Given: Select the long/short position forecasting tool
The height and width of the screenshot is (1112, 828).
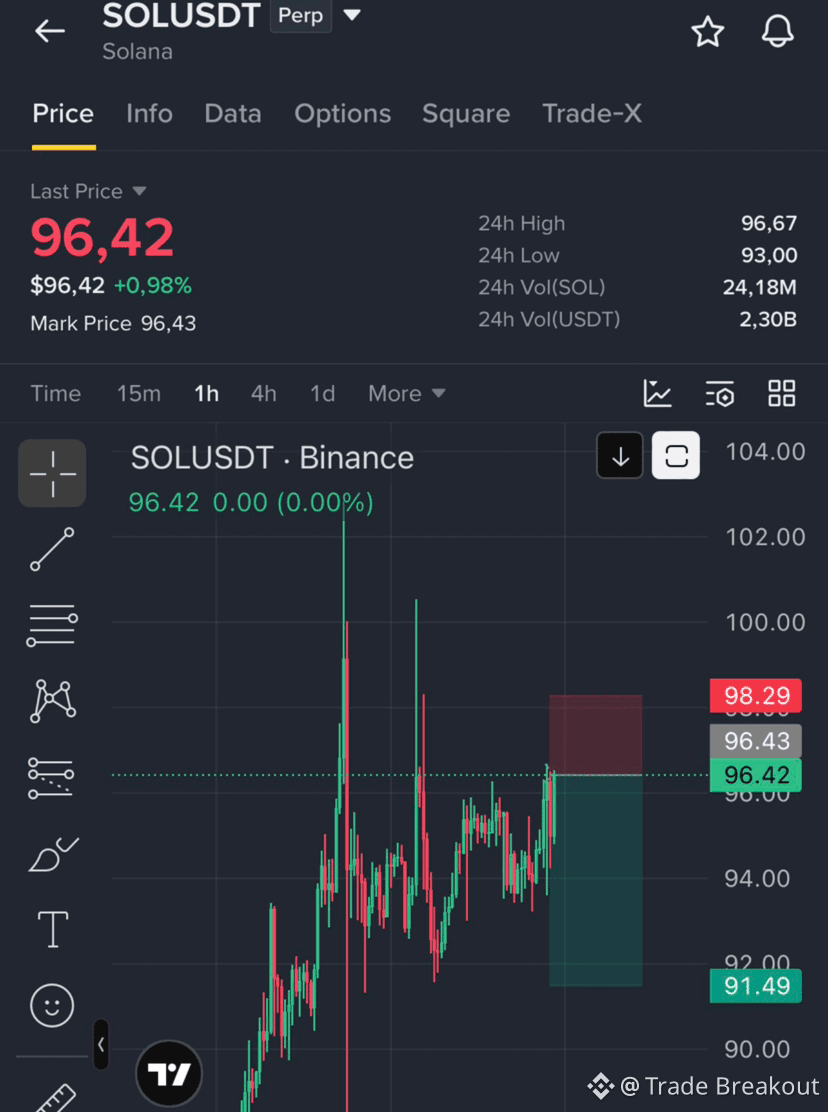Looking at the screenshot, I should click(51, 777).
